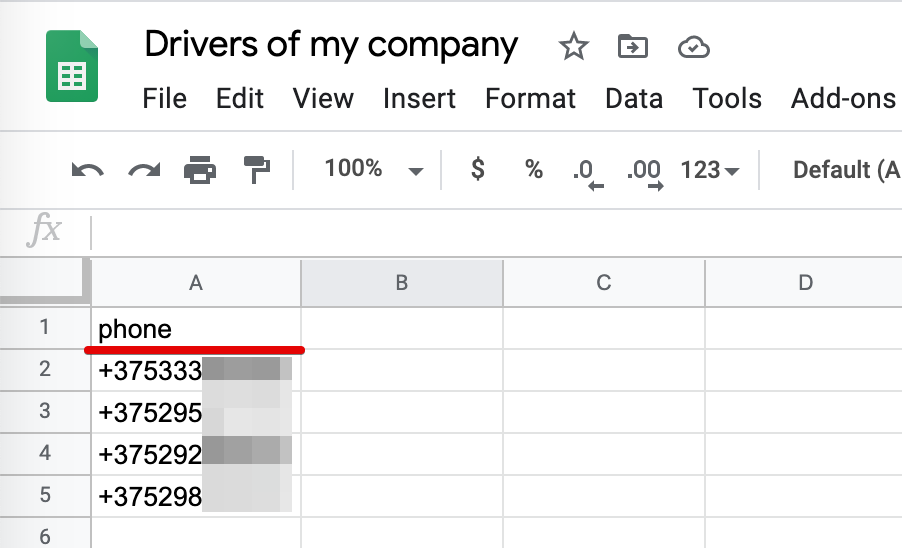Open the File menu
The image size is (902, 548).
click(164, 98)
